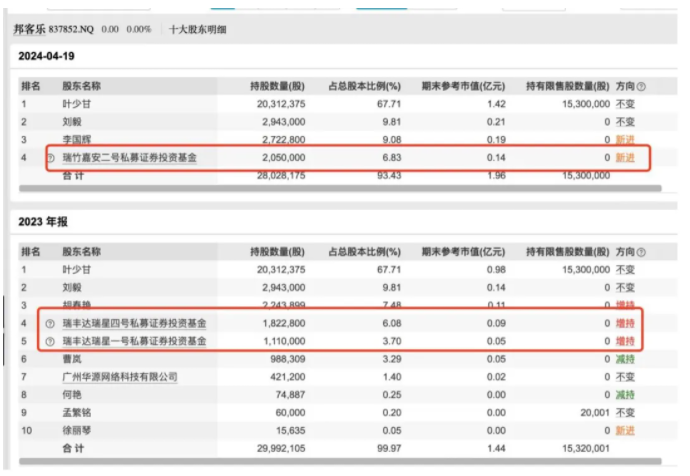Click restricted shares value 20,001
The width and height of the screenshot is (690, 476).
pyautogui.click(x=595, y=413)
